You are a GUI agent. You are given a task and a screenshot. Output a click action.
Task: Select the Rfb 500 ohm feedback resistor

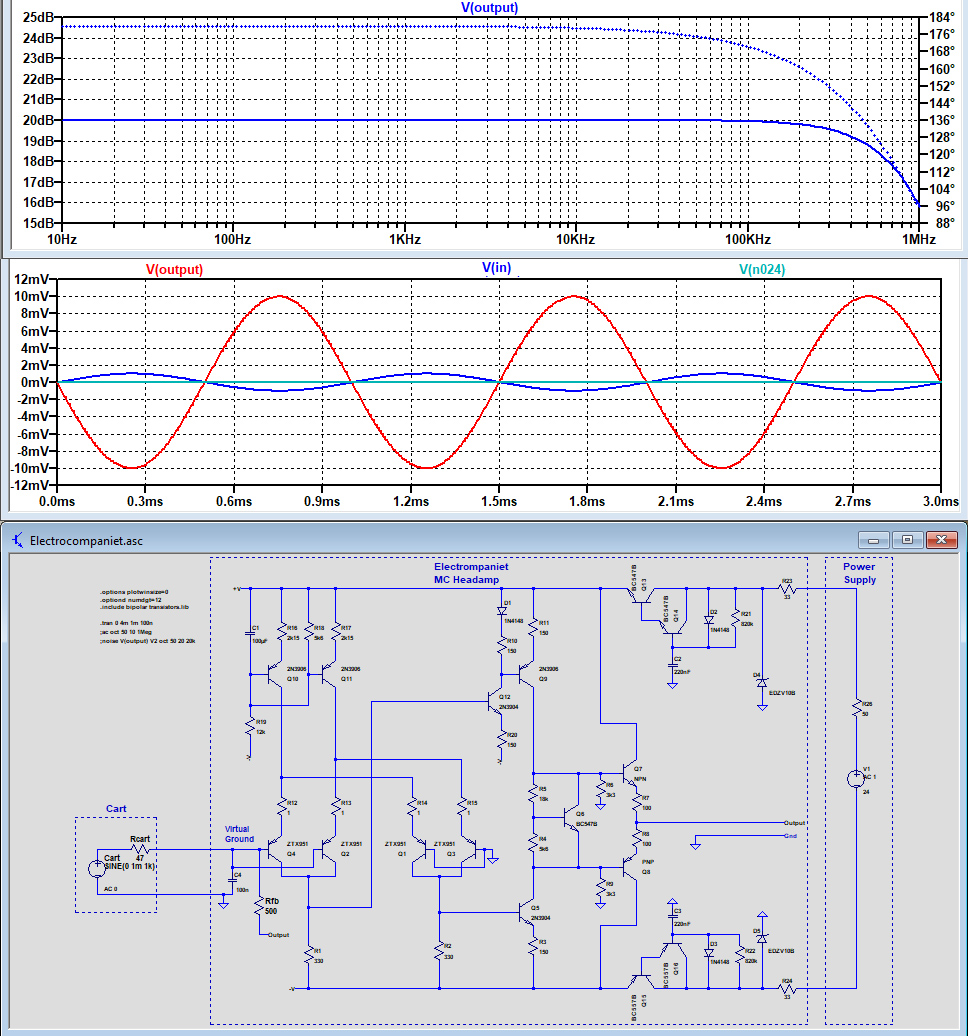[x=259, y=906]
